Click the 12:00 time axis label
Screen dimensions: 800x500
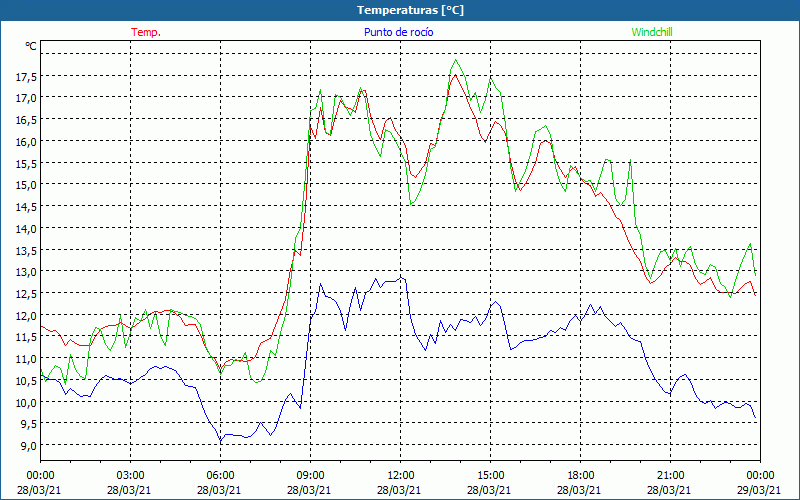coord(399,476)
